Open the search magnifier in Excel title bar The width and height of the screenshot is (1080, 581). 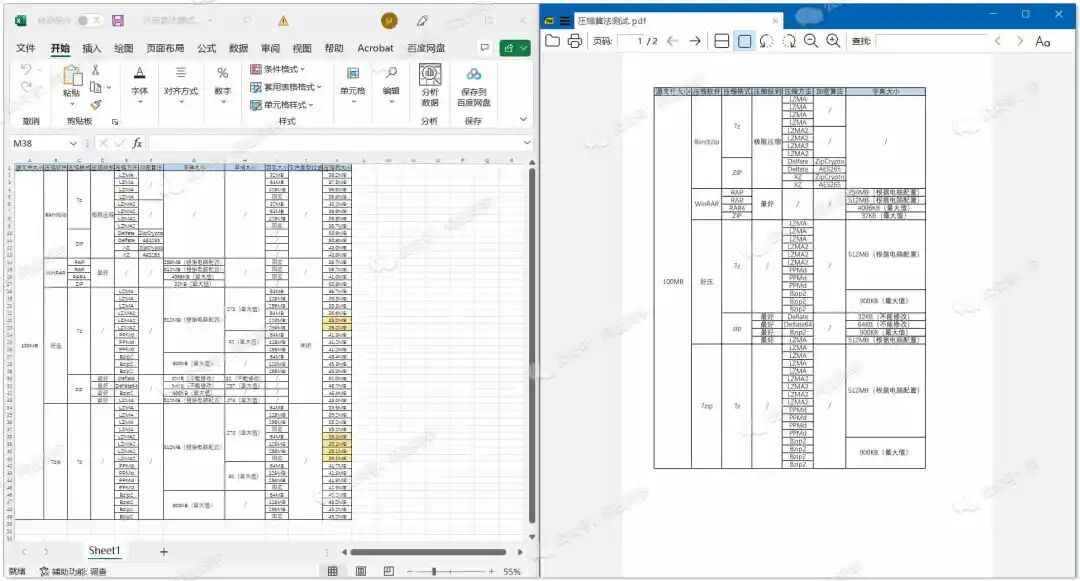pyautogui.click(x=247, y=21)
